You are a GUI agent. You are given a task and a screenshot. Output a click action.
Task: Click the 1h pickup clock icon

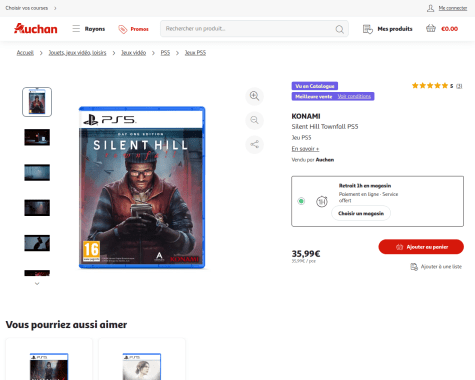[x=322, y=201]
